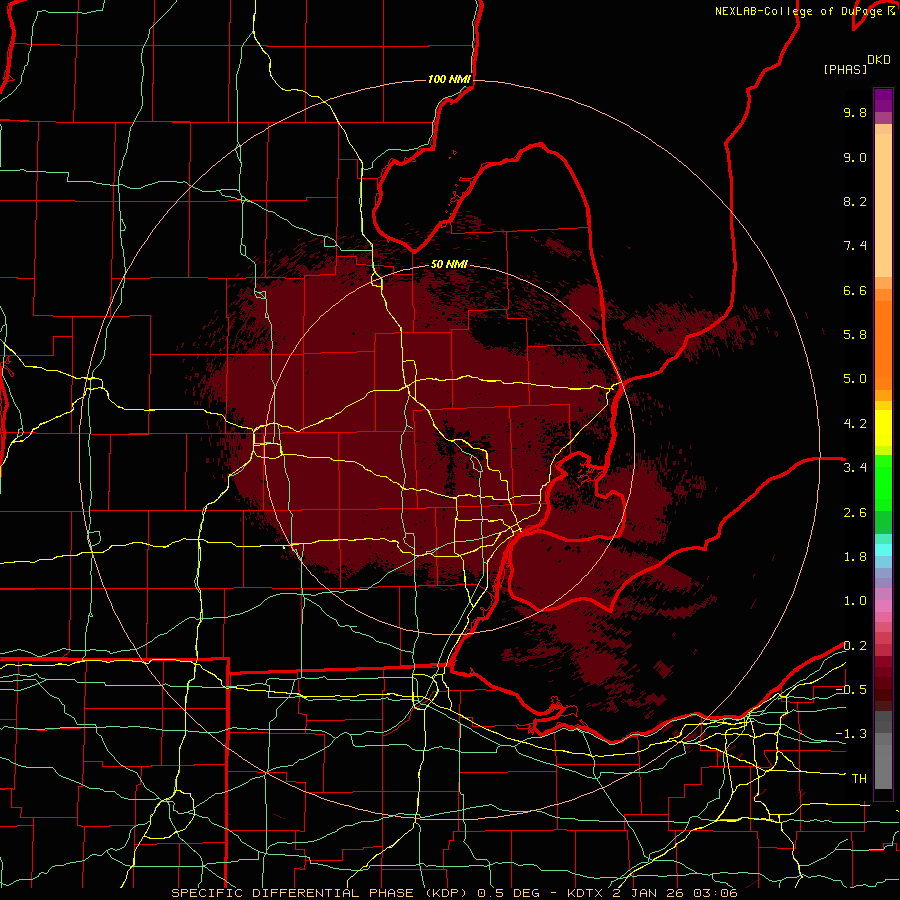Pick the cyan segment of the color bar
900x900 pixels.
[883, 550]
